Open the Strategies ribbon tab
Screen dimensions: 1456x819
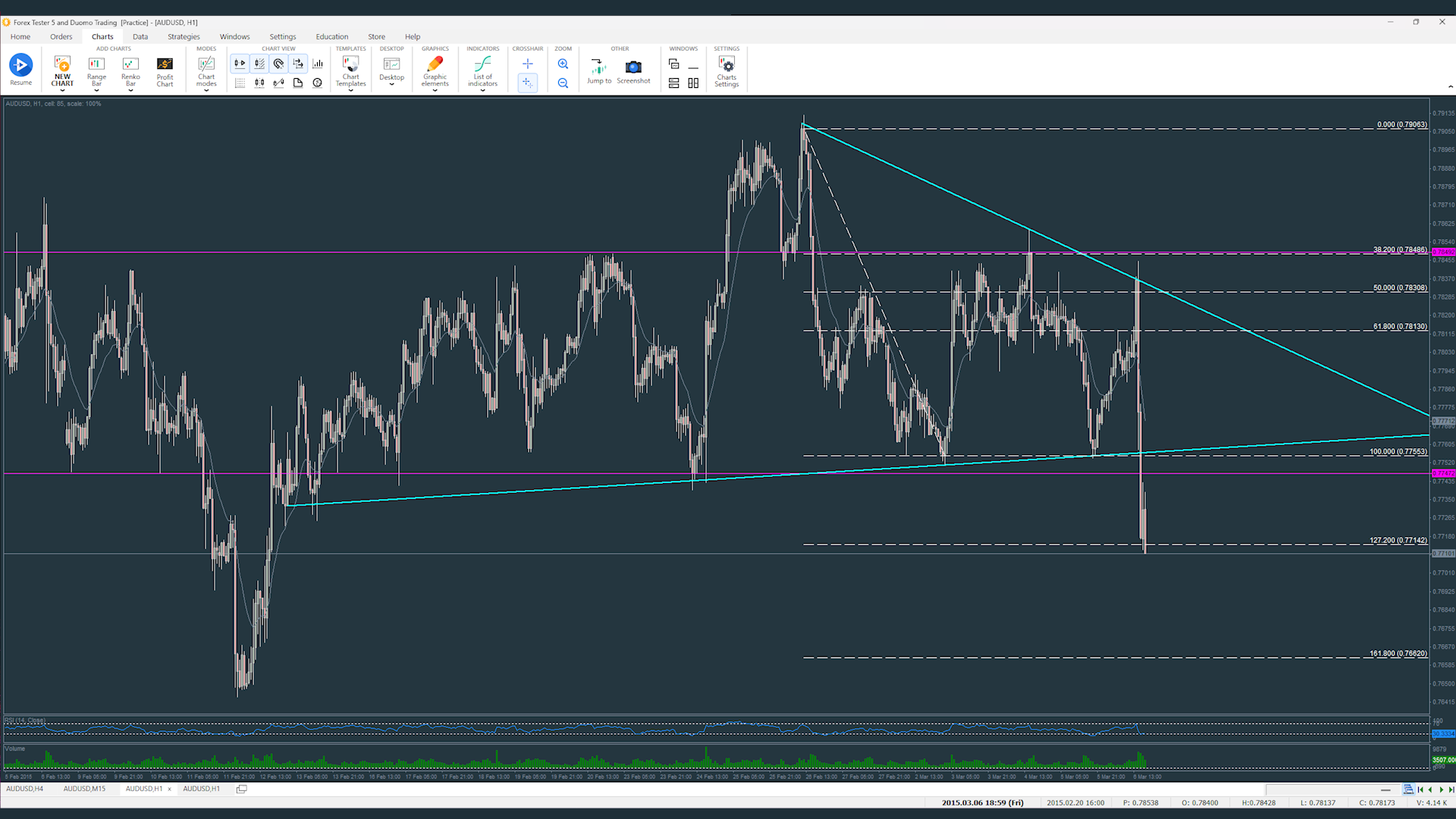click(x=184, y=36)
